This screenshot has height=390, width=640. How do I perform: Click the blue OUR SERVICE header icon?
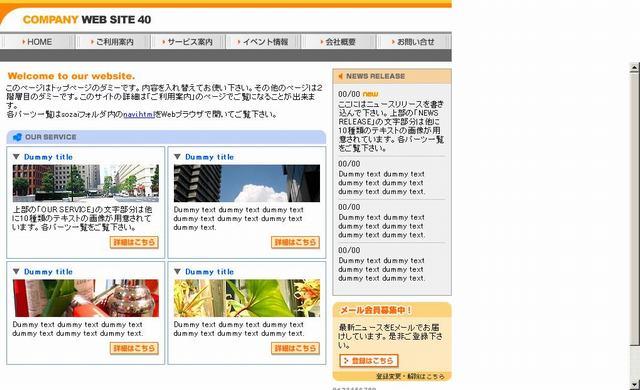tap(17, 137)
